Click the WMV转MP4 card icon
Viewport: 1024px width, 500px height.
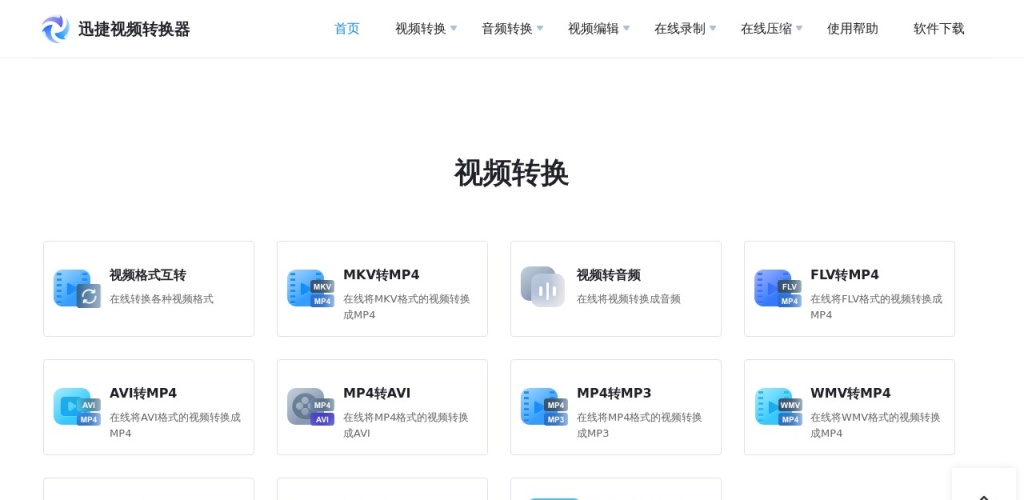[x=777, y=407]
